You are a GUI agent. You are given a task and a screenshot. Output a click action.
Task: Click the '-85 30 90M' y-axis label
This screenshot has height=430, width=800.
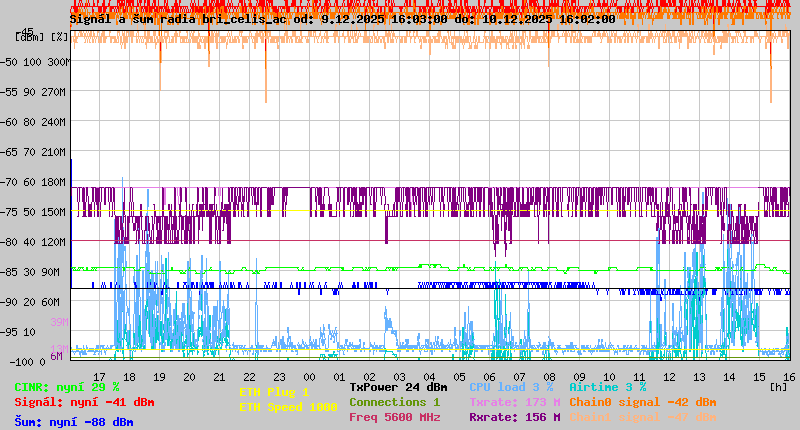30,272
